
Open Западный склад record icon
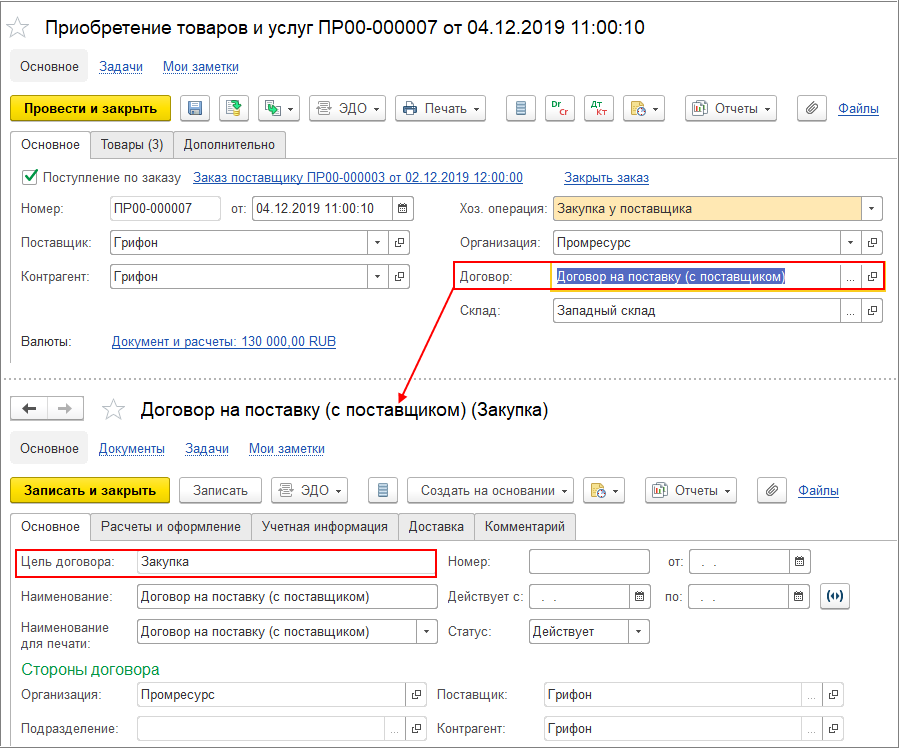(x=872, y=311)
